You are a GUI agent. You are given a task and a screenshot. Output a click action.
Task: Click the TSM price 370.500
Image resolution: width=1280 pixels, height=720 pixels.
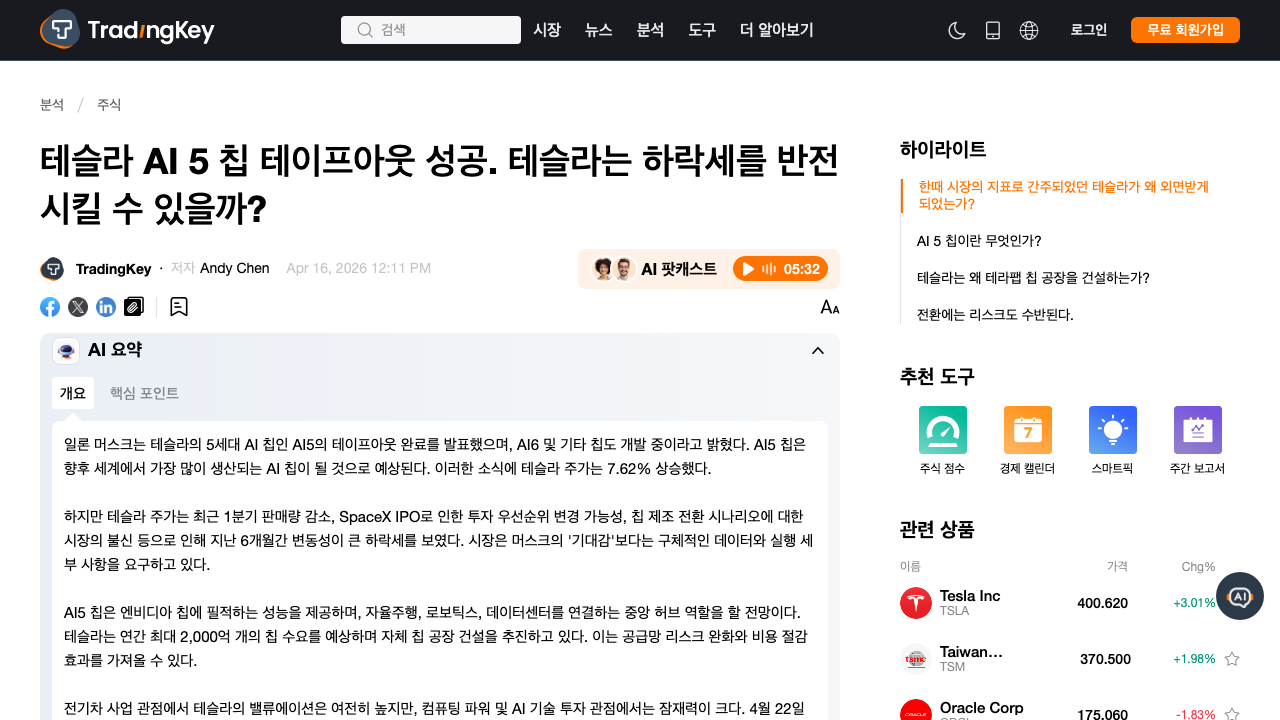1105,659
